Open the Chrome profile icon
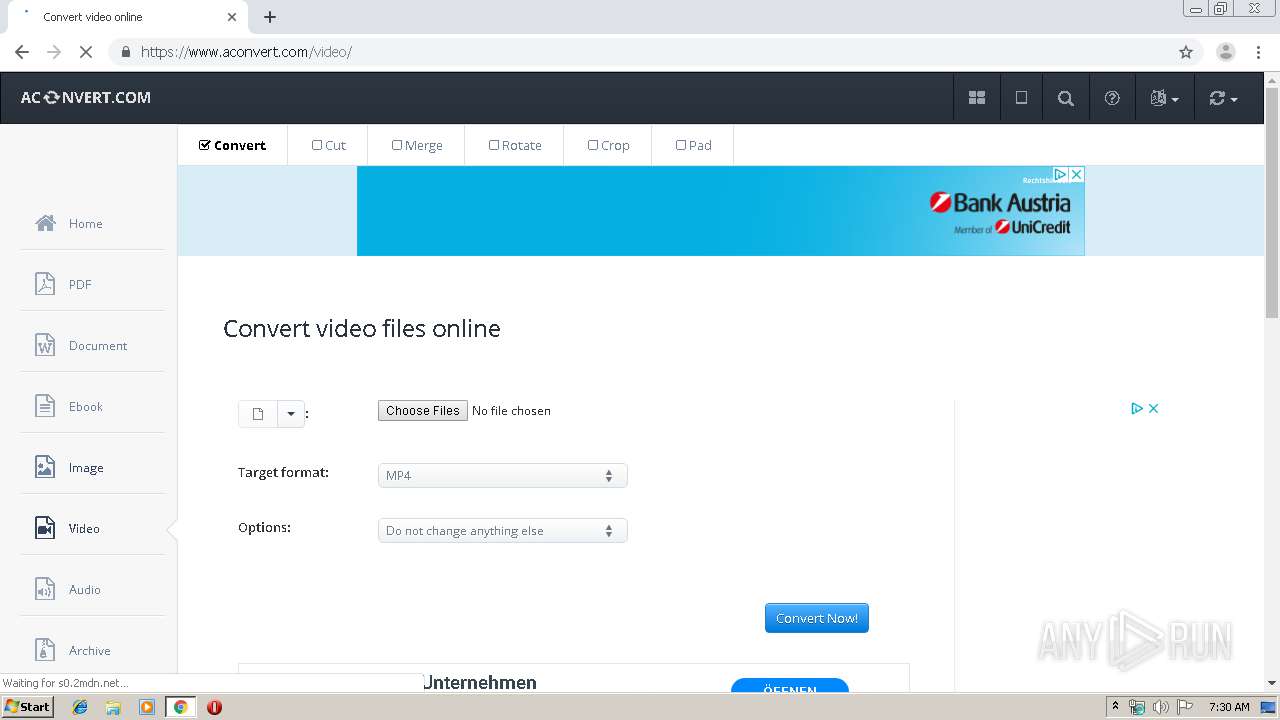 click(x=1225, y=52)
